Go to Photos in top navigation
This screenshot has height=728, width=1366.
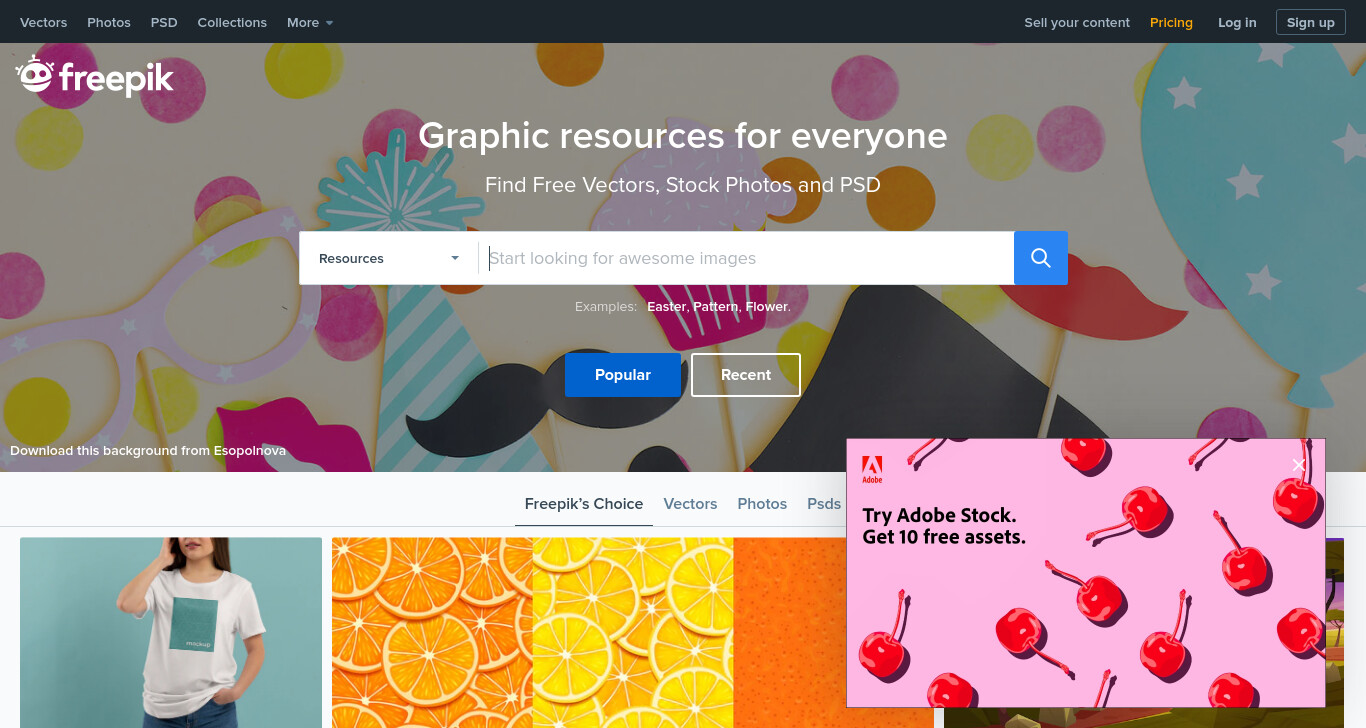(x=109, y=22)
